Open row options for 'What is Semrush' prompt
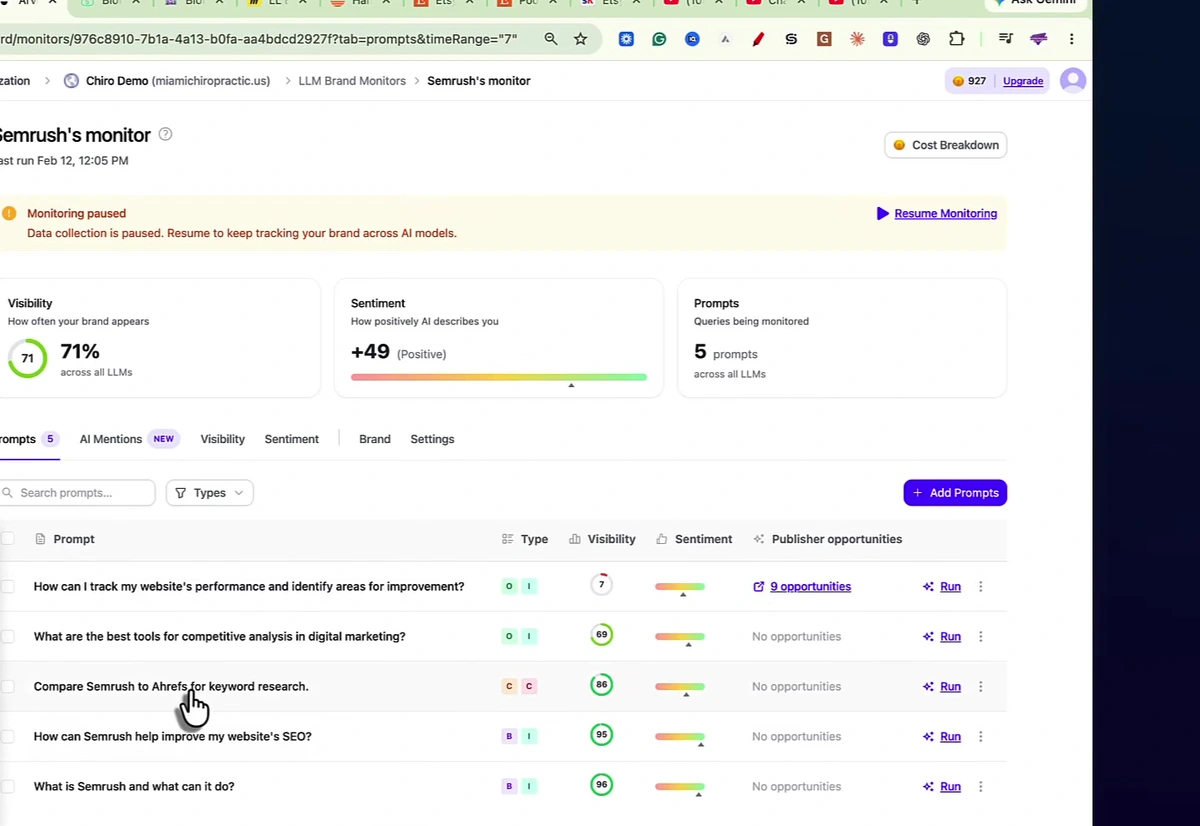Image resolution: width=1200 pixels, height=826 pixels. click(x=980, y=787)
